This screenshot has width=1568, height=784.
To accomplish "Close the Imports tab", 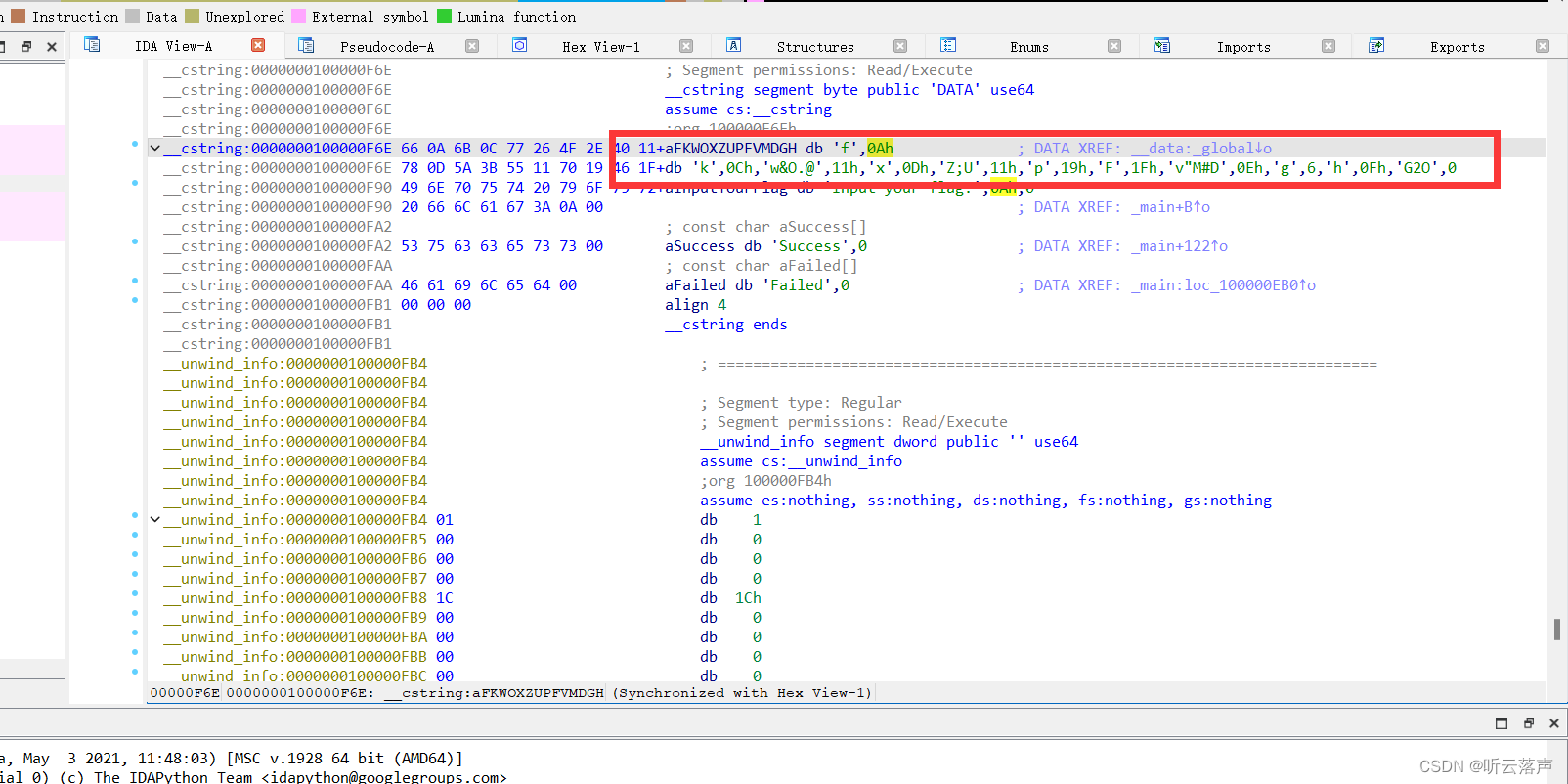I will pyautogui.click(x=1328, y=46).
